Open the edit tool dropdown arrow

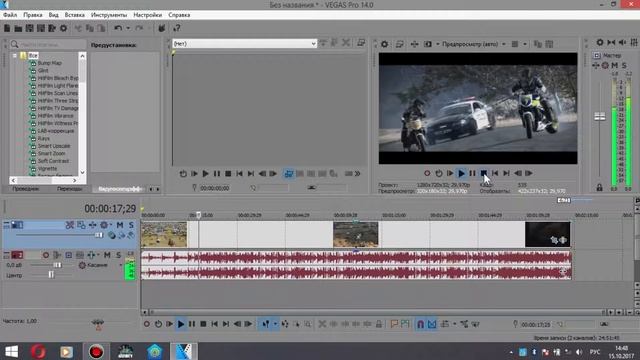click(x=275, y=324)
